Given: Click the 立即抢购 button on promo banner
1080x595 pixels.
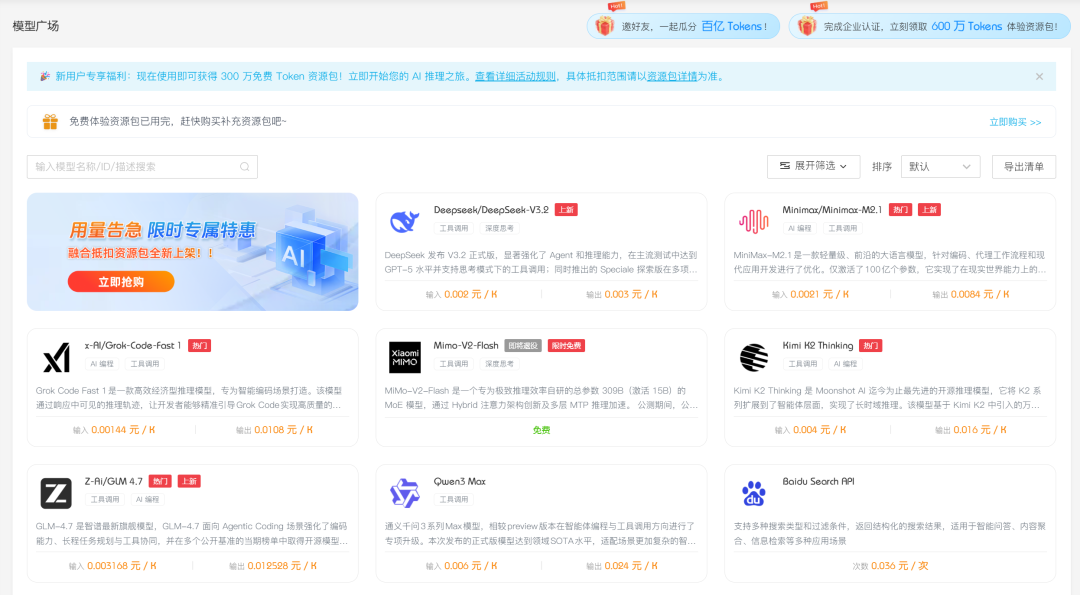Looking at the screenshot, I should (121, 282).
